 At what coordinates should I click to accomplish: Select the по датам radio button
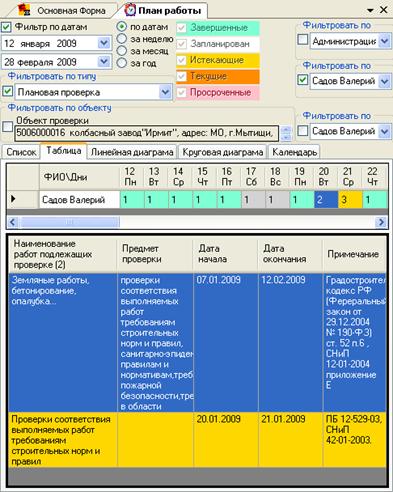pos(122,27)
